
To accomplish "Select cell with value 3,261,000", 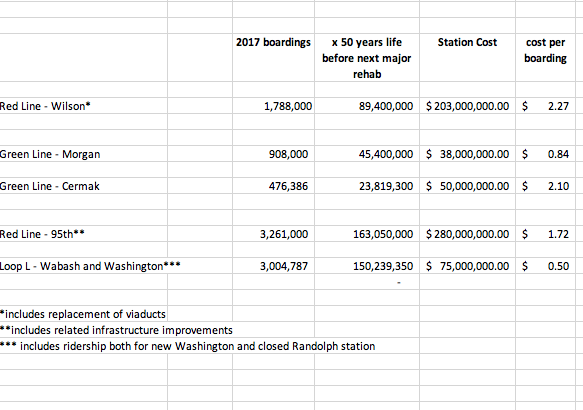I will [273, 234].
